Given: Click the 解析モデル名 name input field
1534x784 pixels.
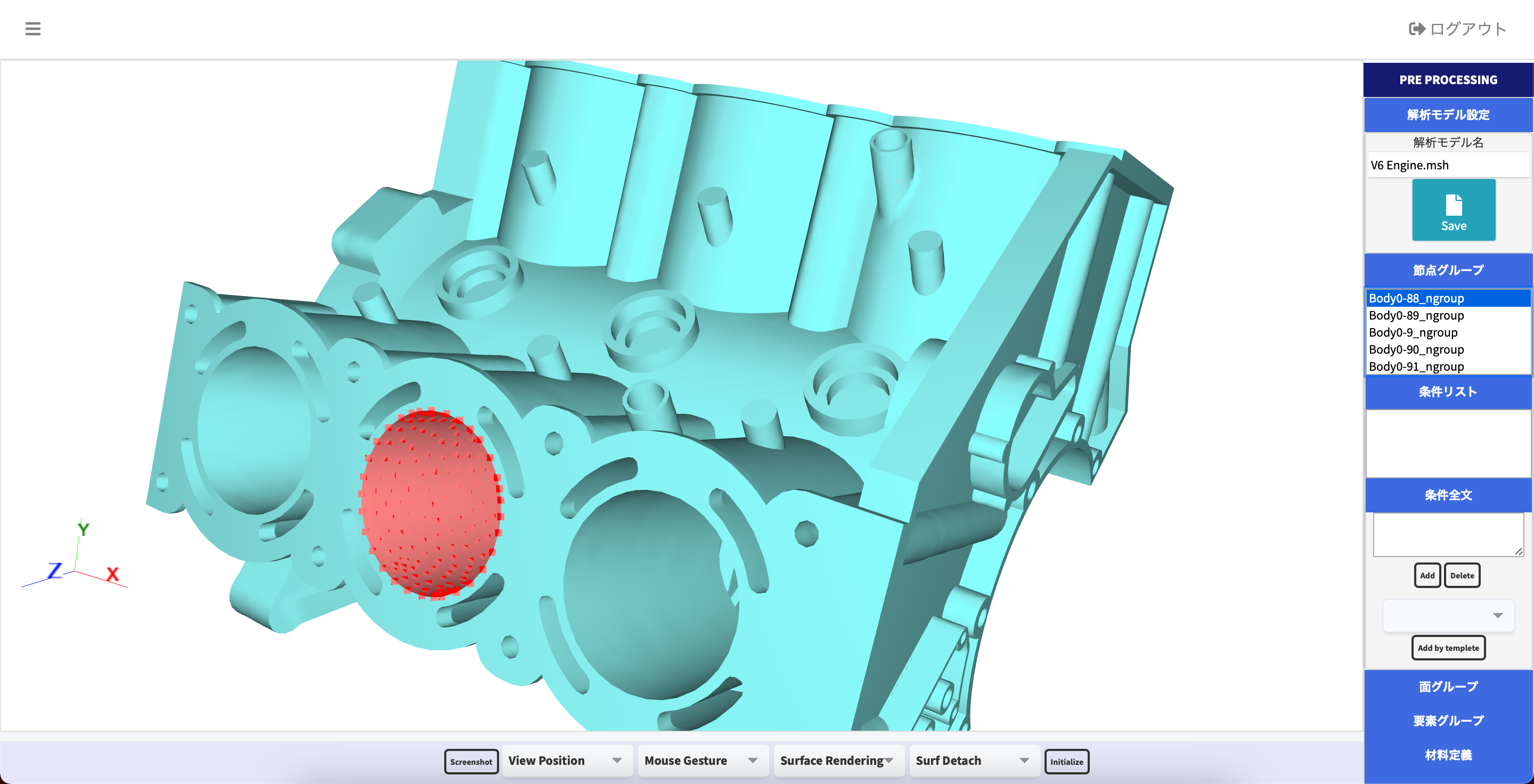Looking at the screenshot, I should (1447, 165).
